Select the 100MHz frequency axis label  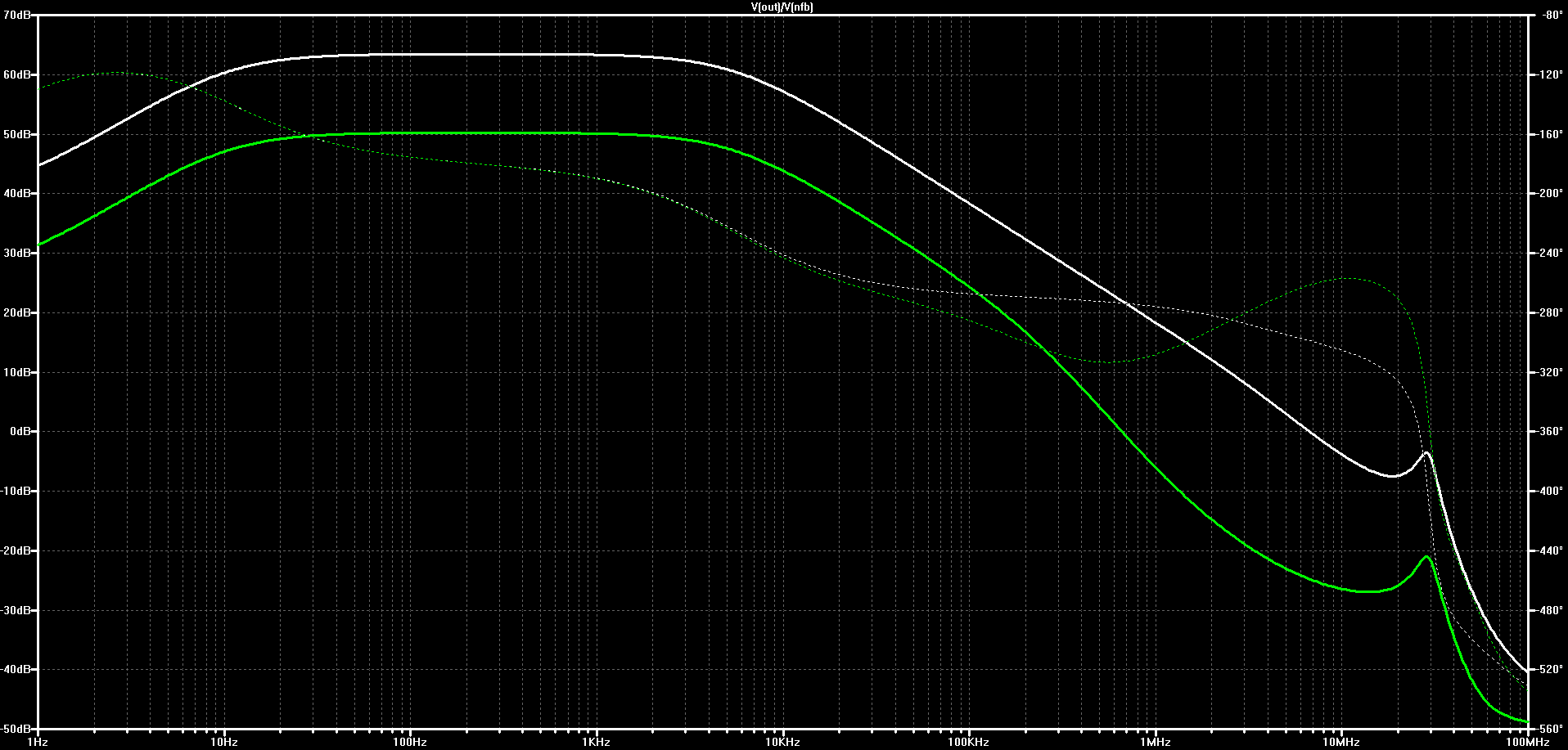[1528, 743]
